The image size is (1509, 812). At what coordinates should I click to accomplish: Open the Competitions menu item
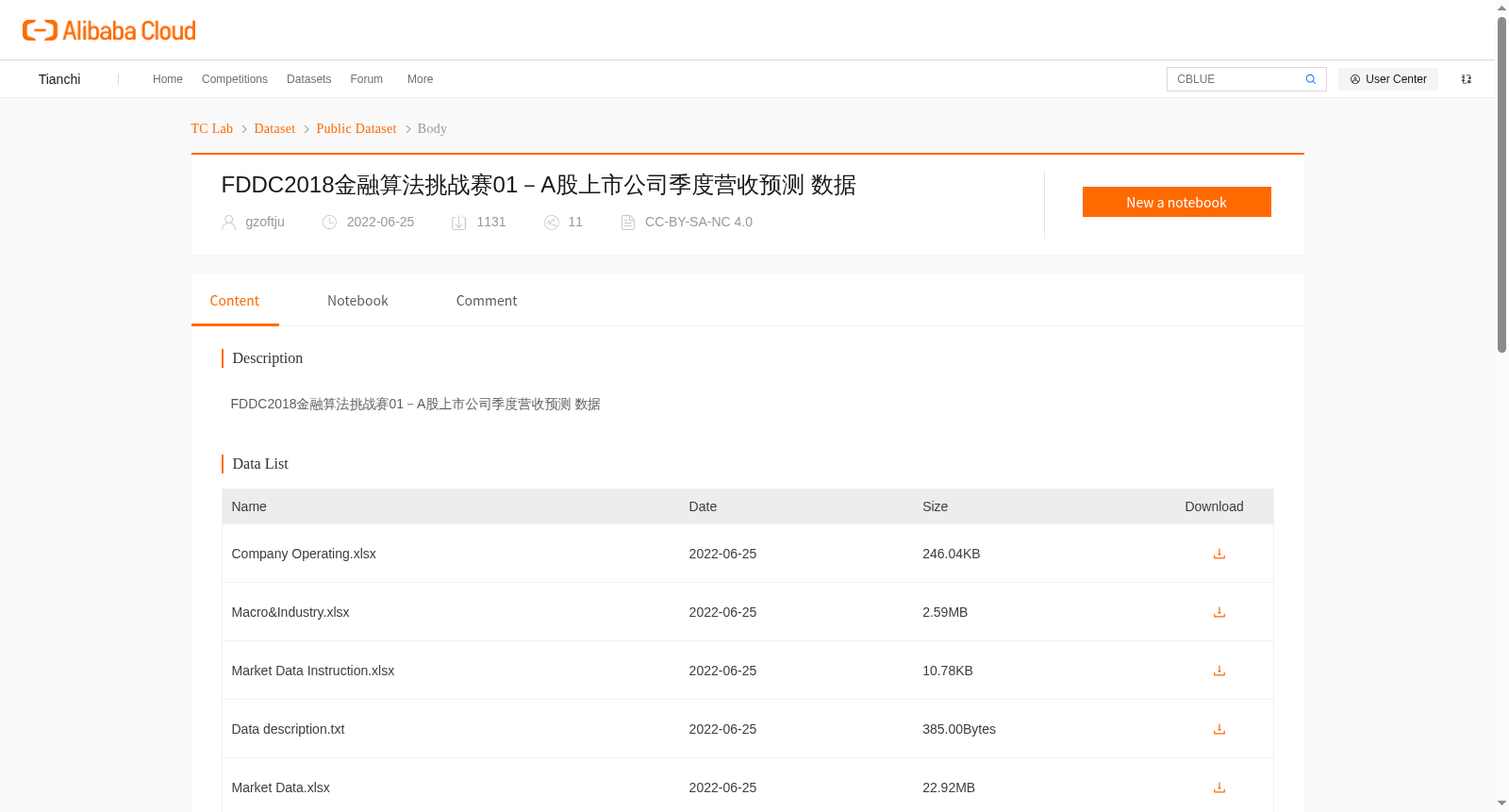[x=235, y=79]
